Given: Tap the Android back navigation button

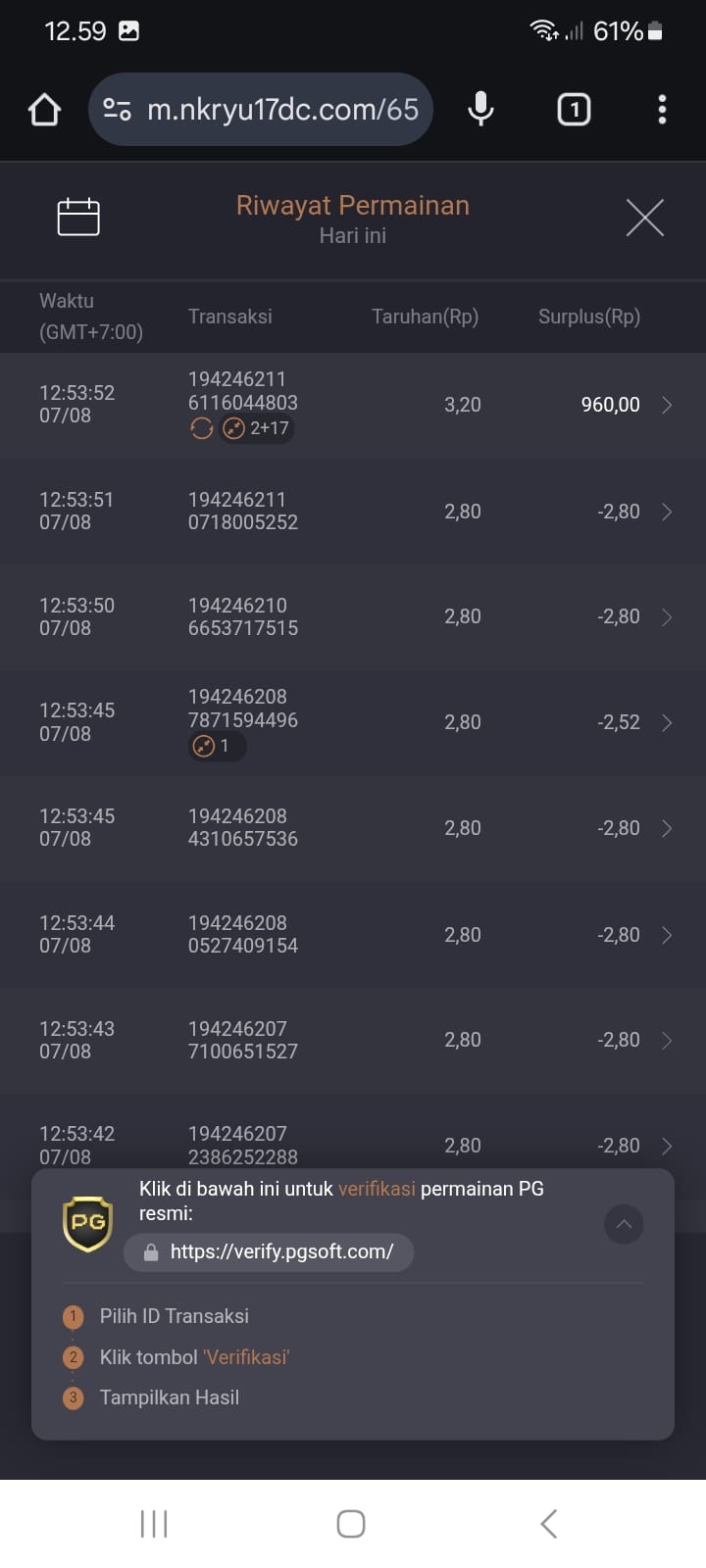Looking at the screenshot, I should 549,1524.
